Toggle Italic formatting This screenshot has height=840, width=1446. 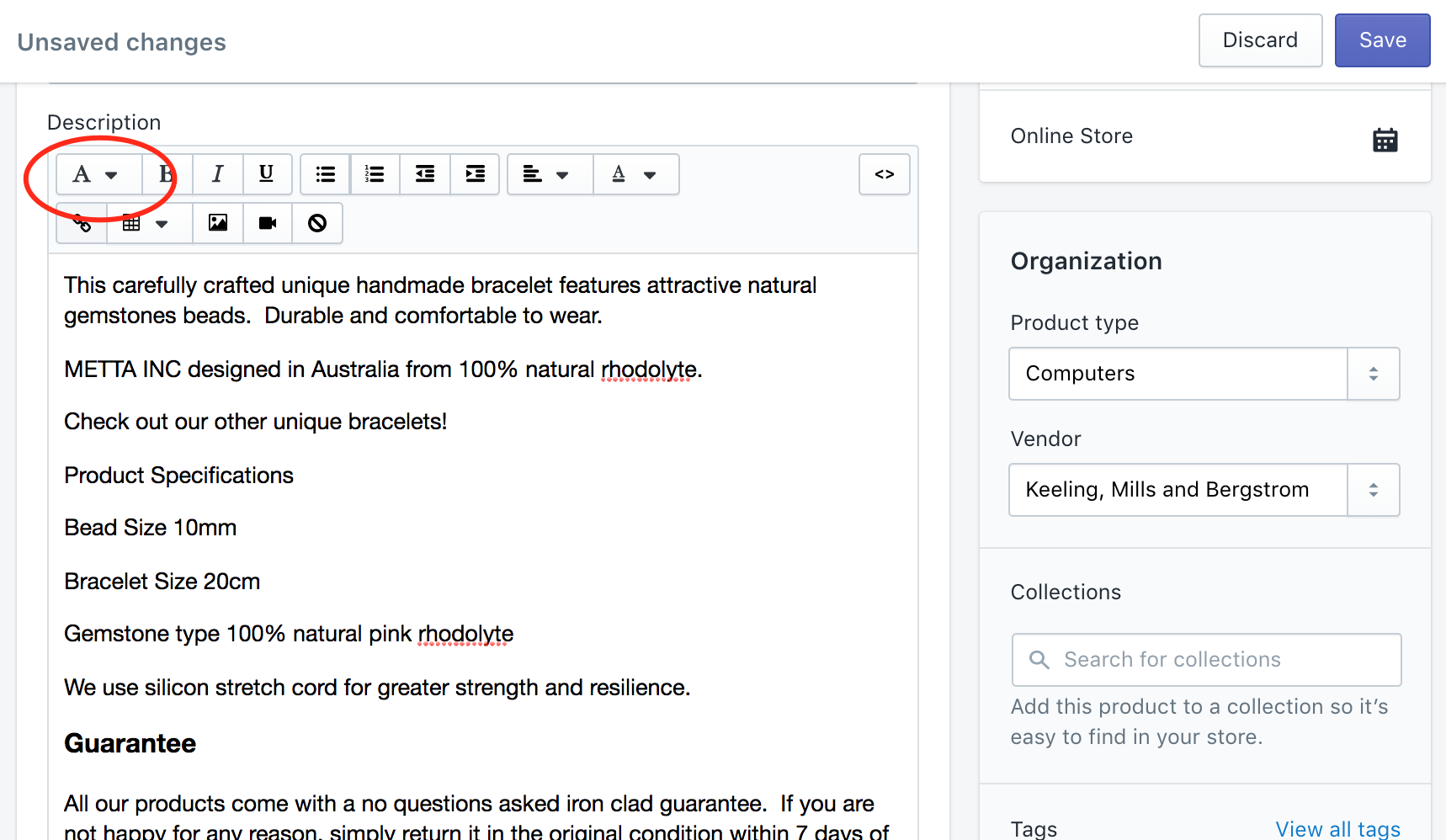217,174
